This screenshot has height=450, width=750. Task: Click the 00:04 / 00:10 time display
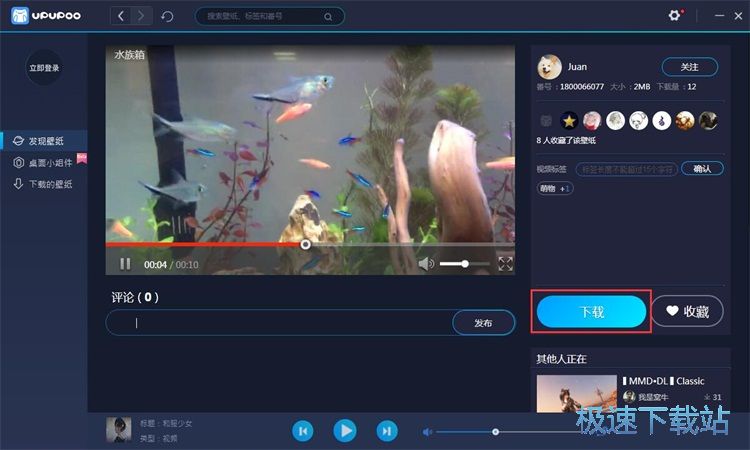pos(171,264)
